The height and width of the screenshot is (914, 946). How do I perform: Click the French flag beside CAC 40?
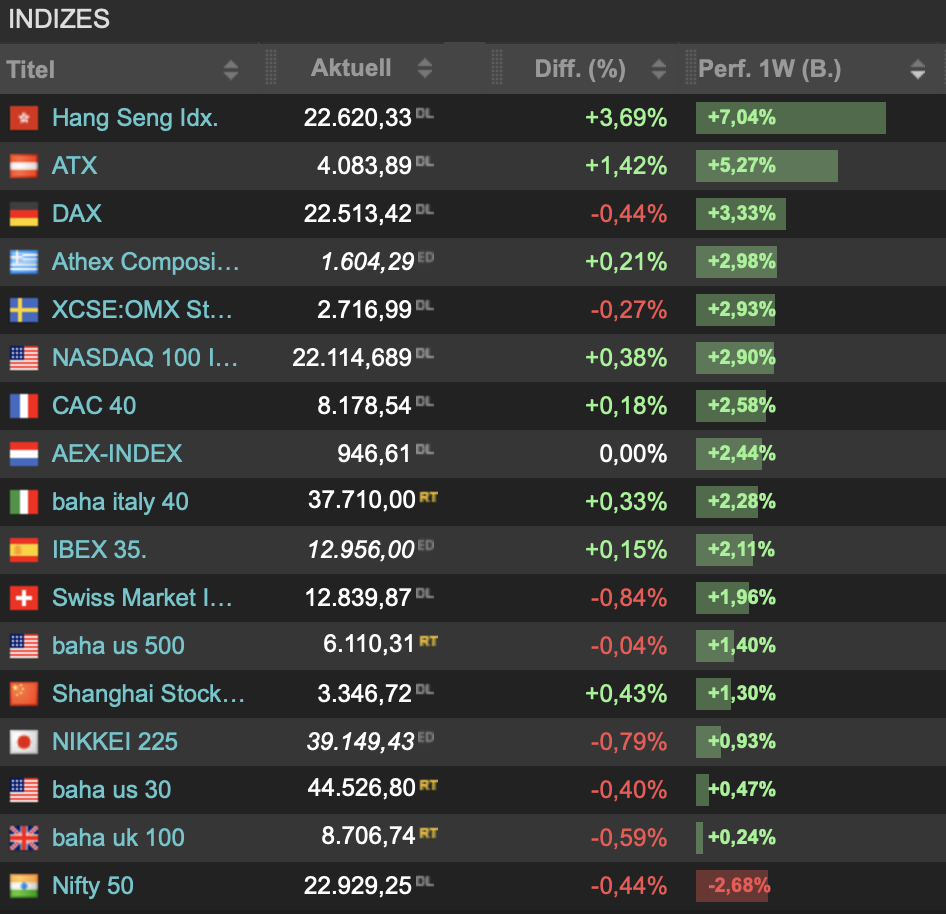pyautogui.click(x=24, y=405)
